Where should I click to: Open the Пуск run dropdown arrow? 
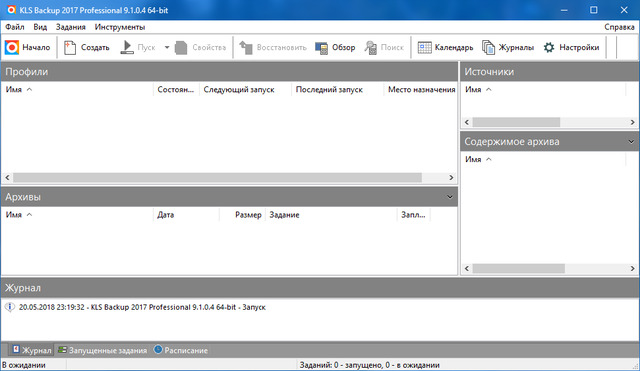[167, 47]
